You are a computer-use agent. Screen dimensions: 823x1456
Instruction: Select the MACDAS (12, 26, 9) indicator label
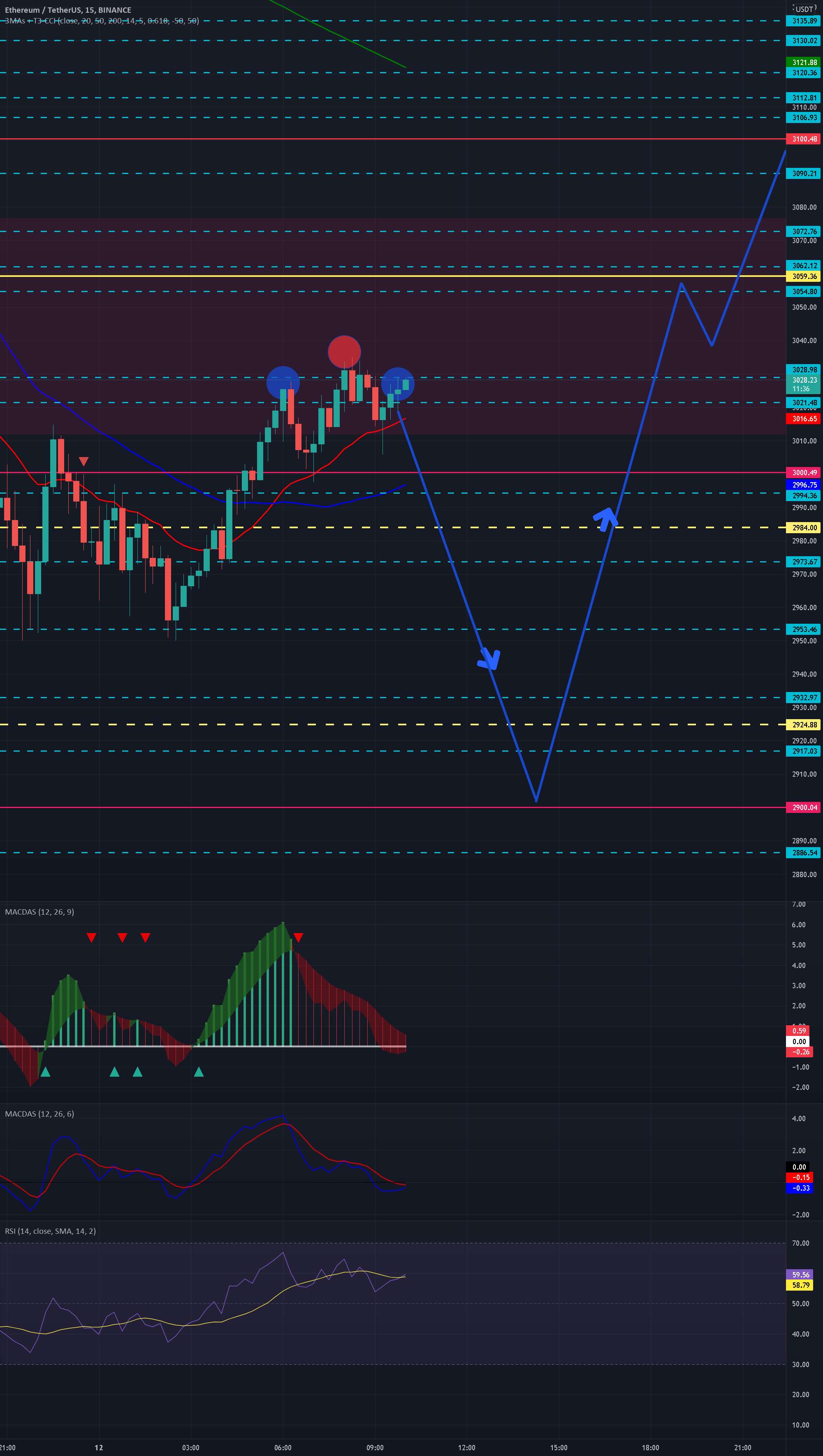39,912
